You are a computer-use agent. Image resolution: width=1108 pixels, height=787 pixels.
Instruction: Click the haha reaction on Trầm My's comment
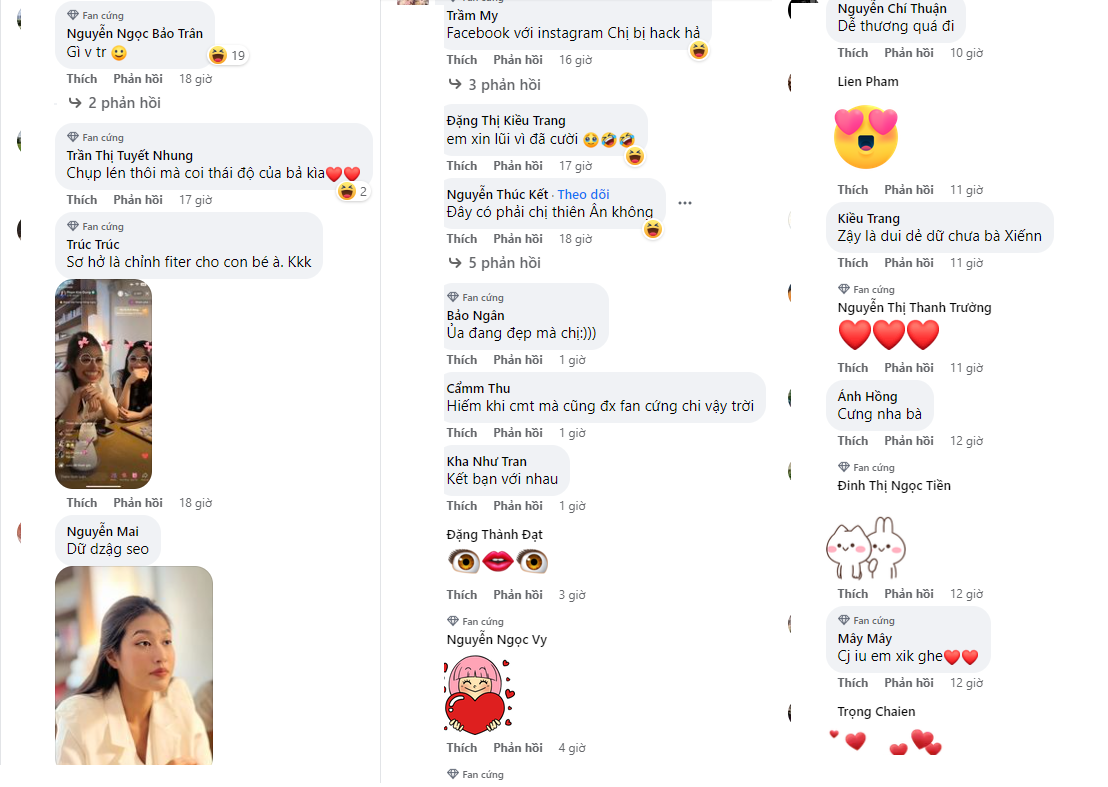pyautogui.click(x=698, y=51)
